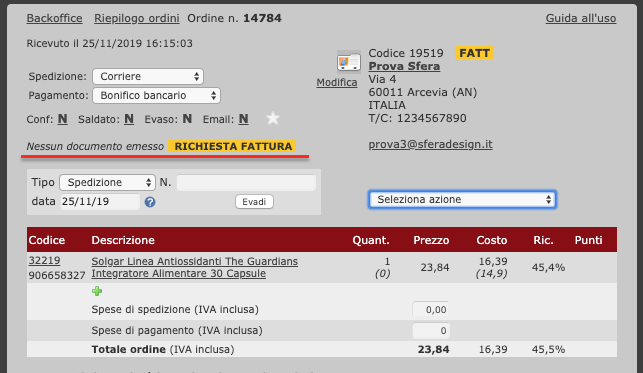The height and width of the screenshot is (373, 643).
Task: Open the Spedizione Corriere dropdown
Action: (x=148, y=76)
